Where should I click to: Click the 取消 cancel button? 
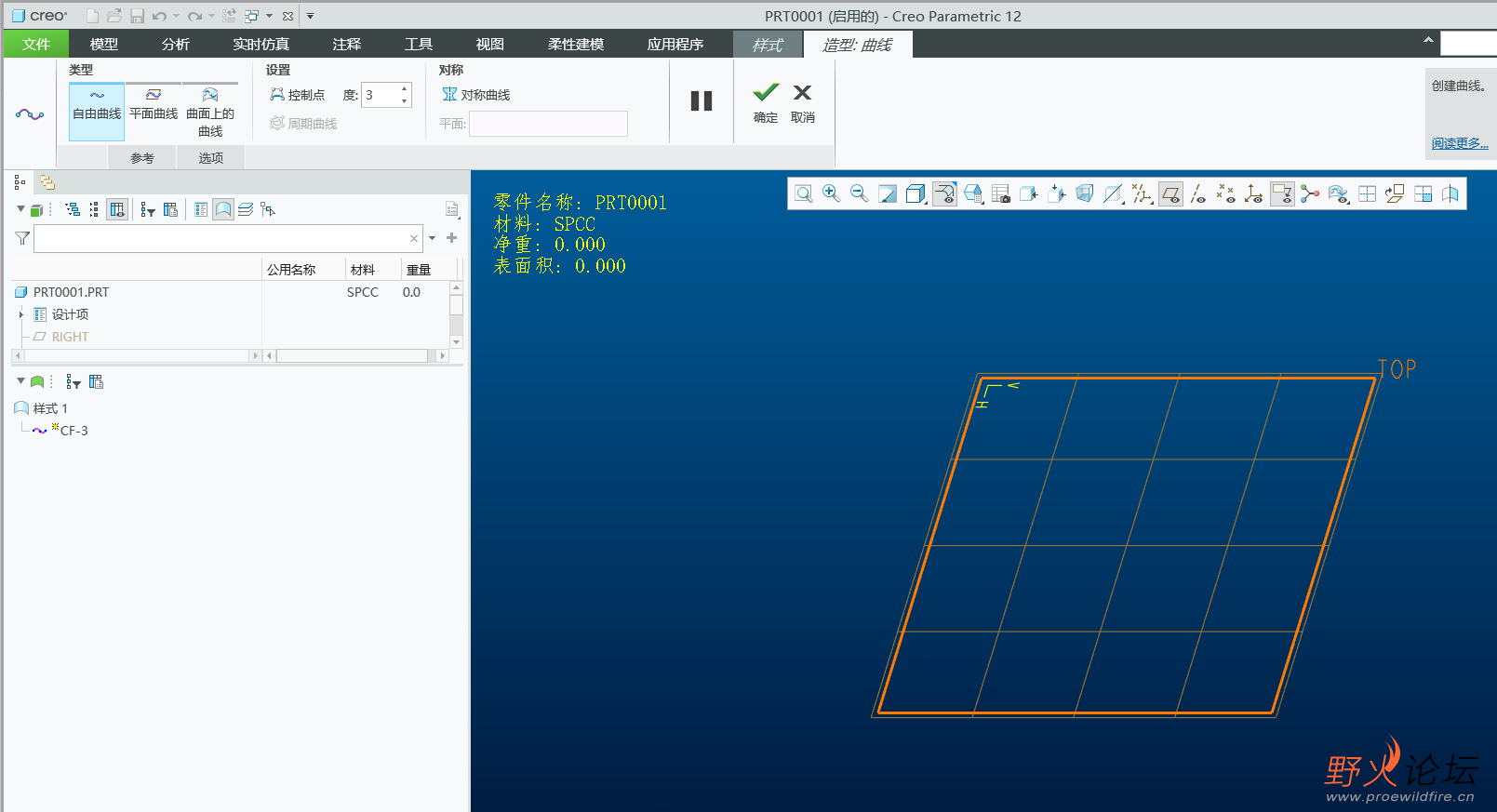[802, 101]
